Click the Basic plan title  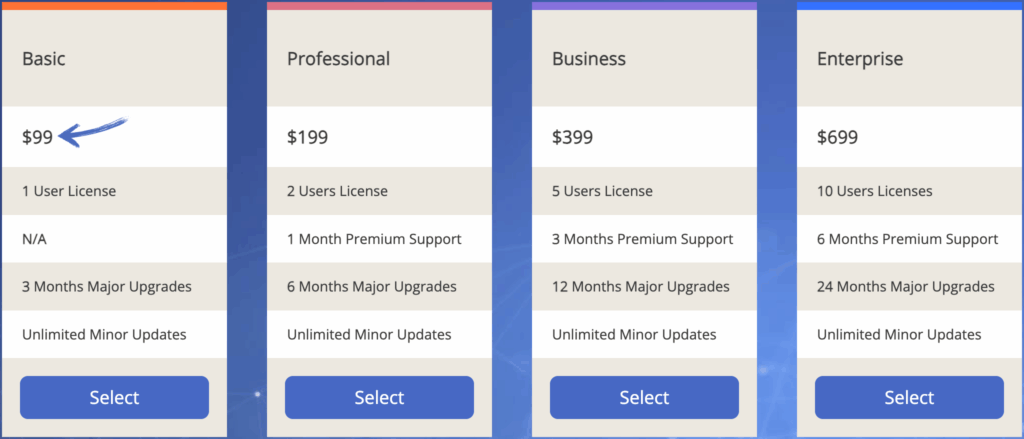(x=44, y=59)
